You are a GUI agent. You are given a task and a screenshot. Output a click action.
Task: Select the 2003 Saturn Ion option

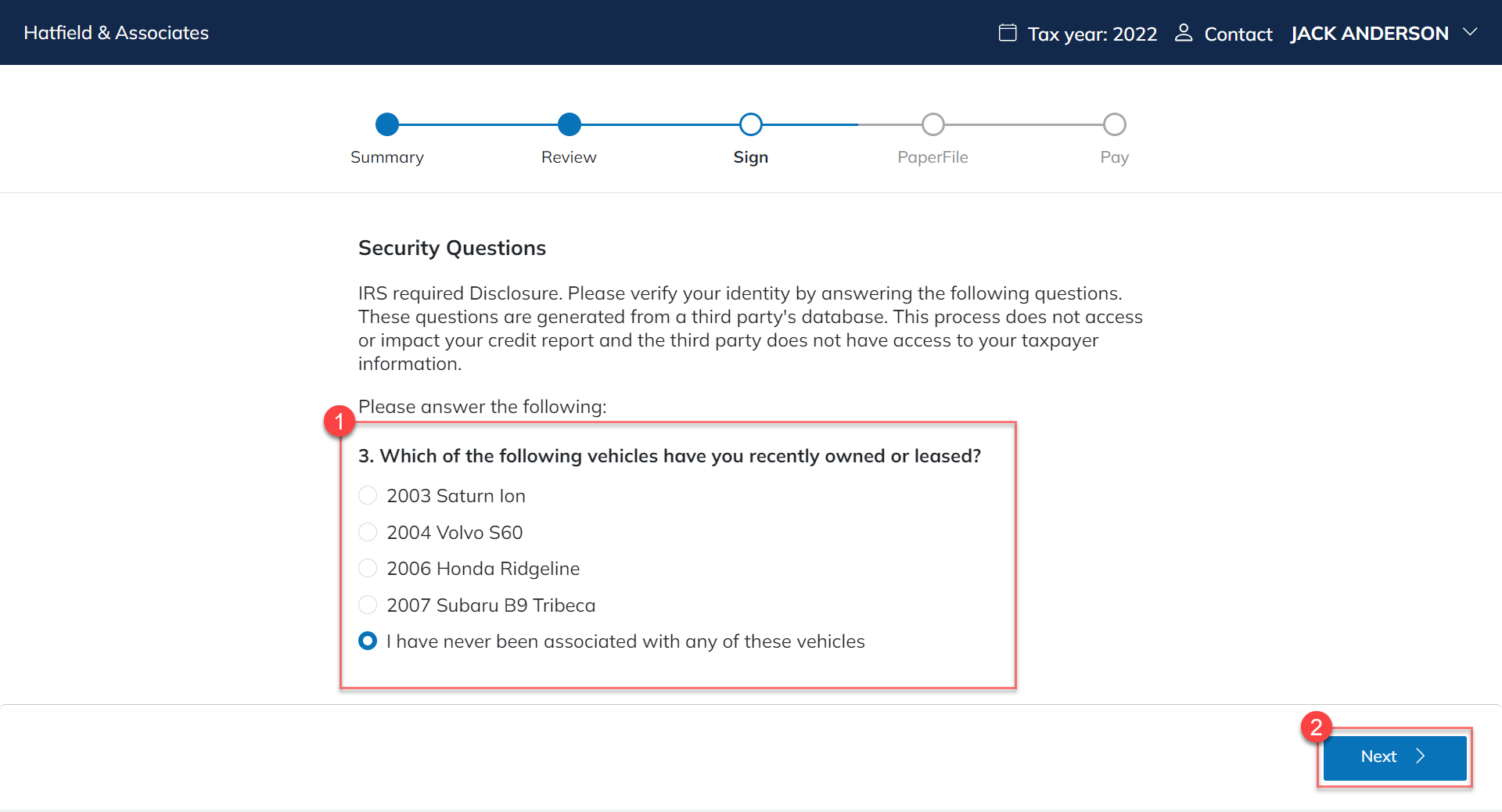[368, 496]
